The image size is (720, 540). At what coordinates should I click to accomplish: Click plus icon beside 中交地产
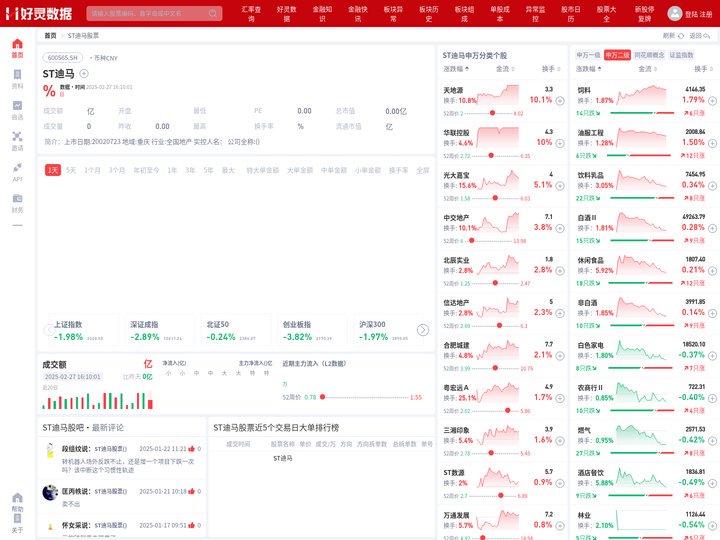coord(560,228)
